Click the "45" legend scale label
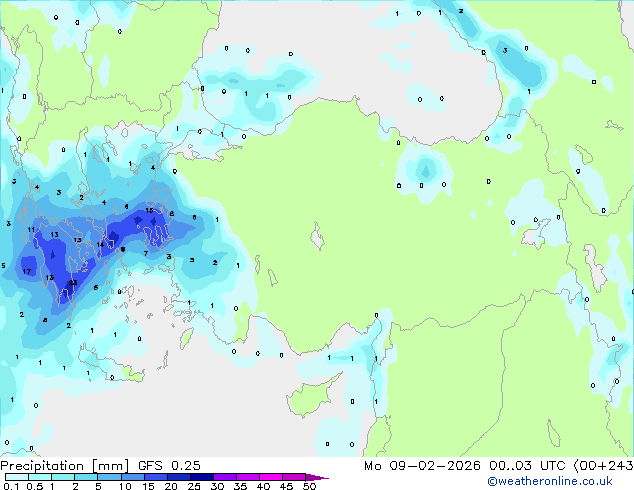 point(286,486)
